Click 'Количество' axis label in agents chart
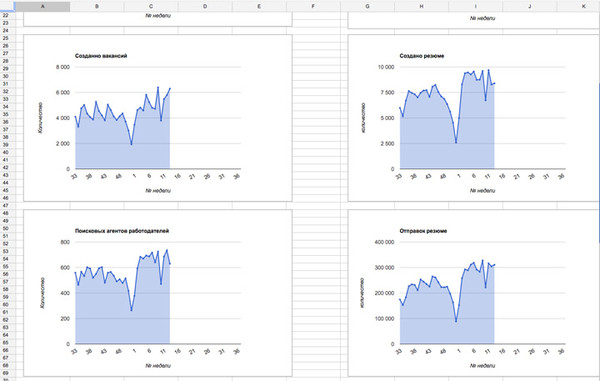Screen dimensions: 600x381 tap(42, 293)
